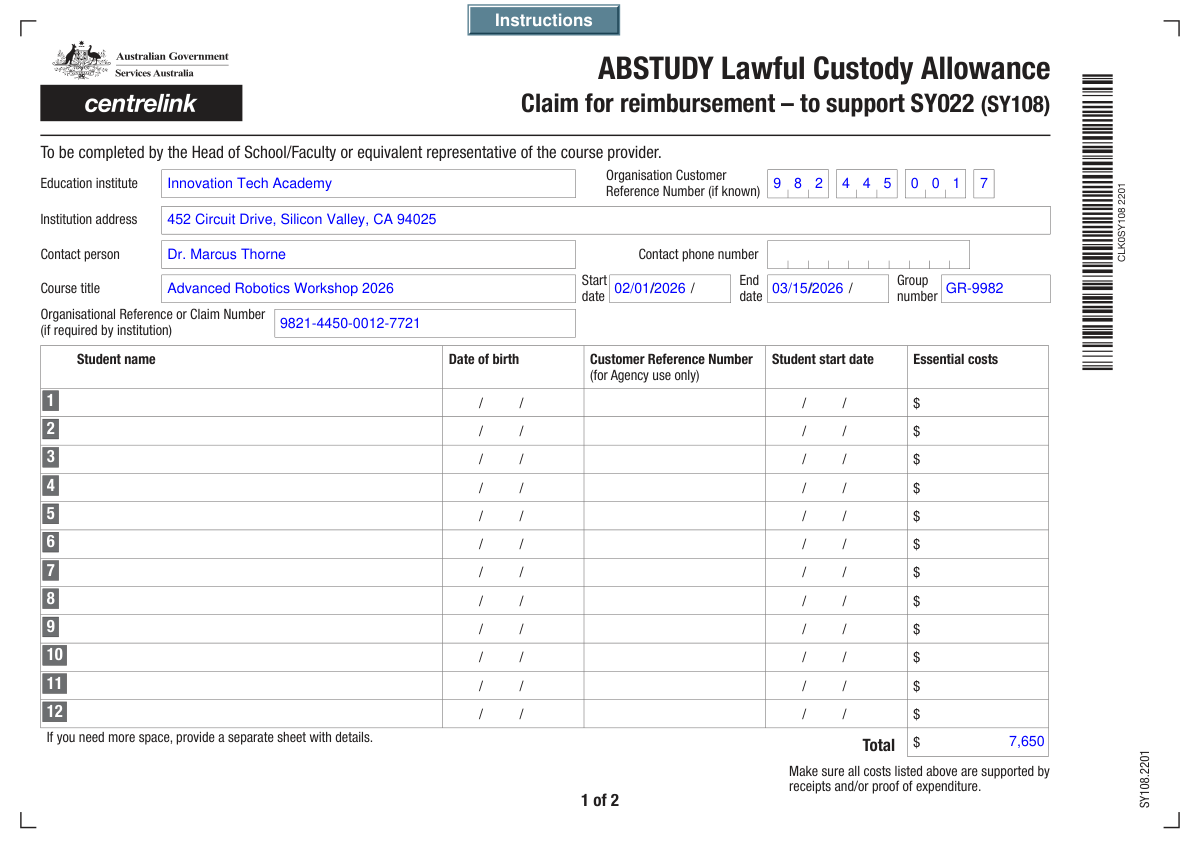
Task: Click Date of birth field in row 7
Action: 513,572
